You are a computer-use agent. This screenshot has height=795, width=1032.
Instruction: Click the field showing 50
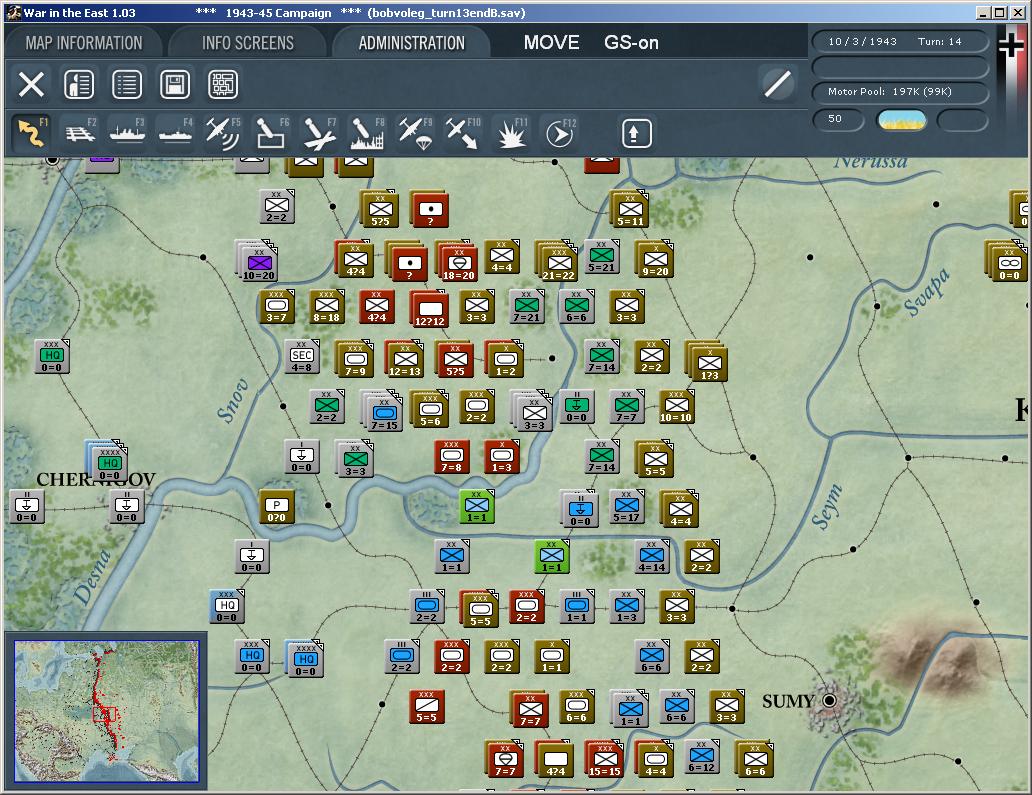837,119
